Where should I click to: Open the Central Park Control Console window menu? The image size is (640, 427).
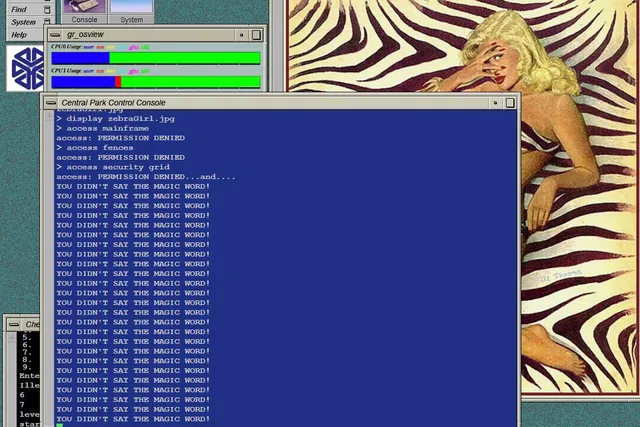point(50,102)
